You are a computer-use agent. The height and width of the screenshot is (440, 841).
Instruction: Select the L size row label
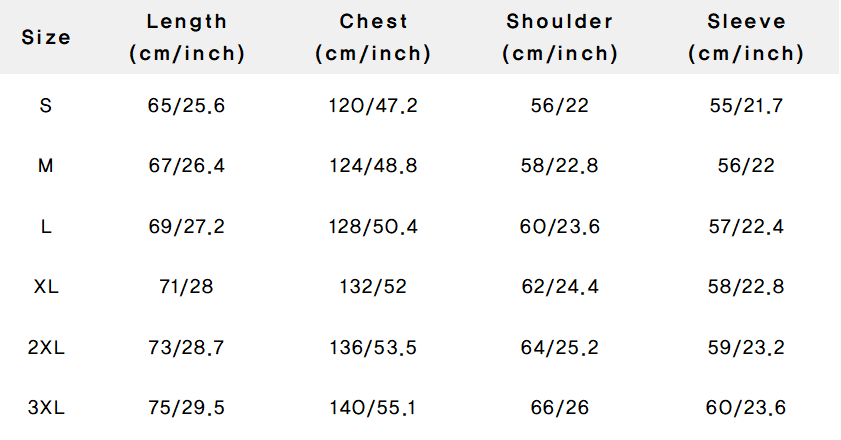point(46,227)
